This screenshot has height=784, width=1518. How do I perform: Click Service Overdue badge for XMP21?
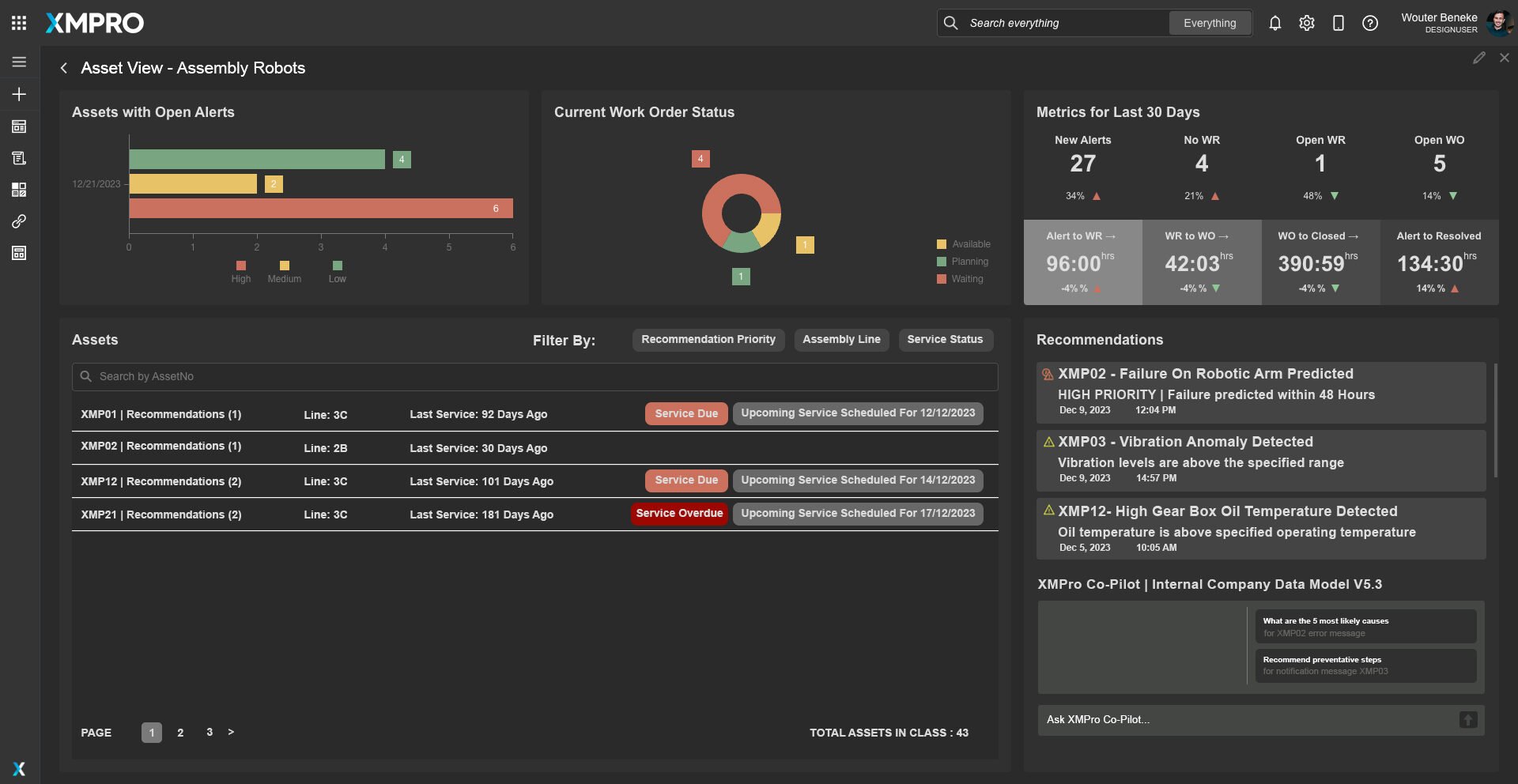(679, 514)
